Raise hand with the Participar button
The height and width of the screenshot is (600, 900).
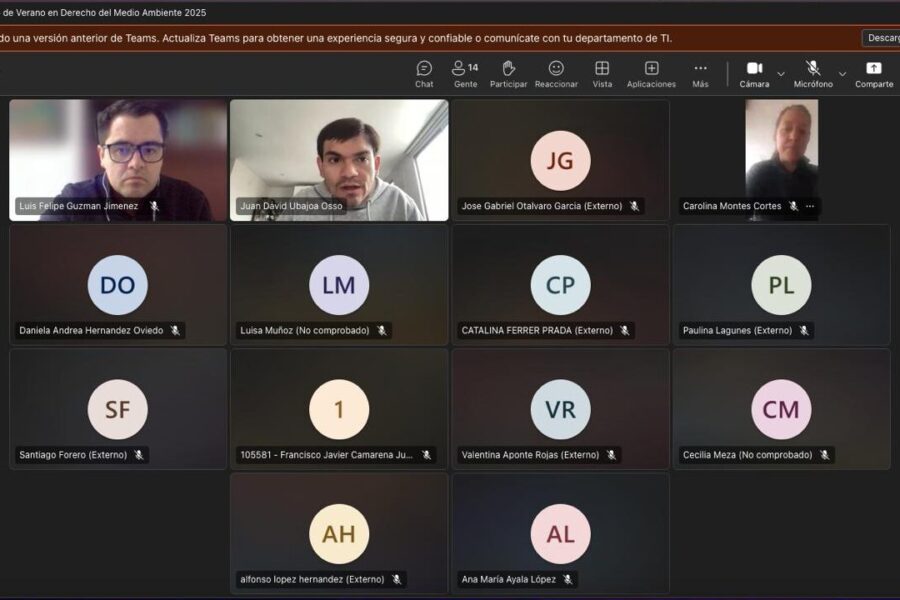click(508, 73)
